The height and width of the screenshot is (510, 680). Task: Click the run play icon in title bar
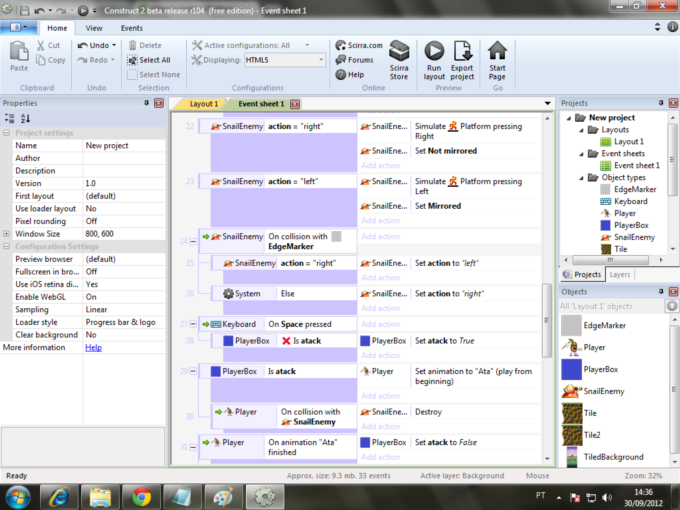click(83, 10)
